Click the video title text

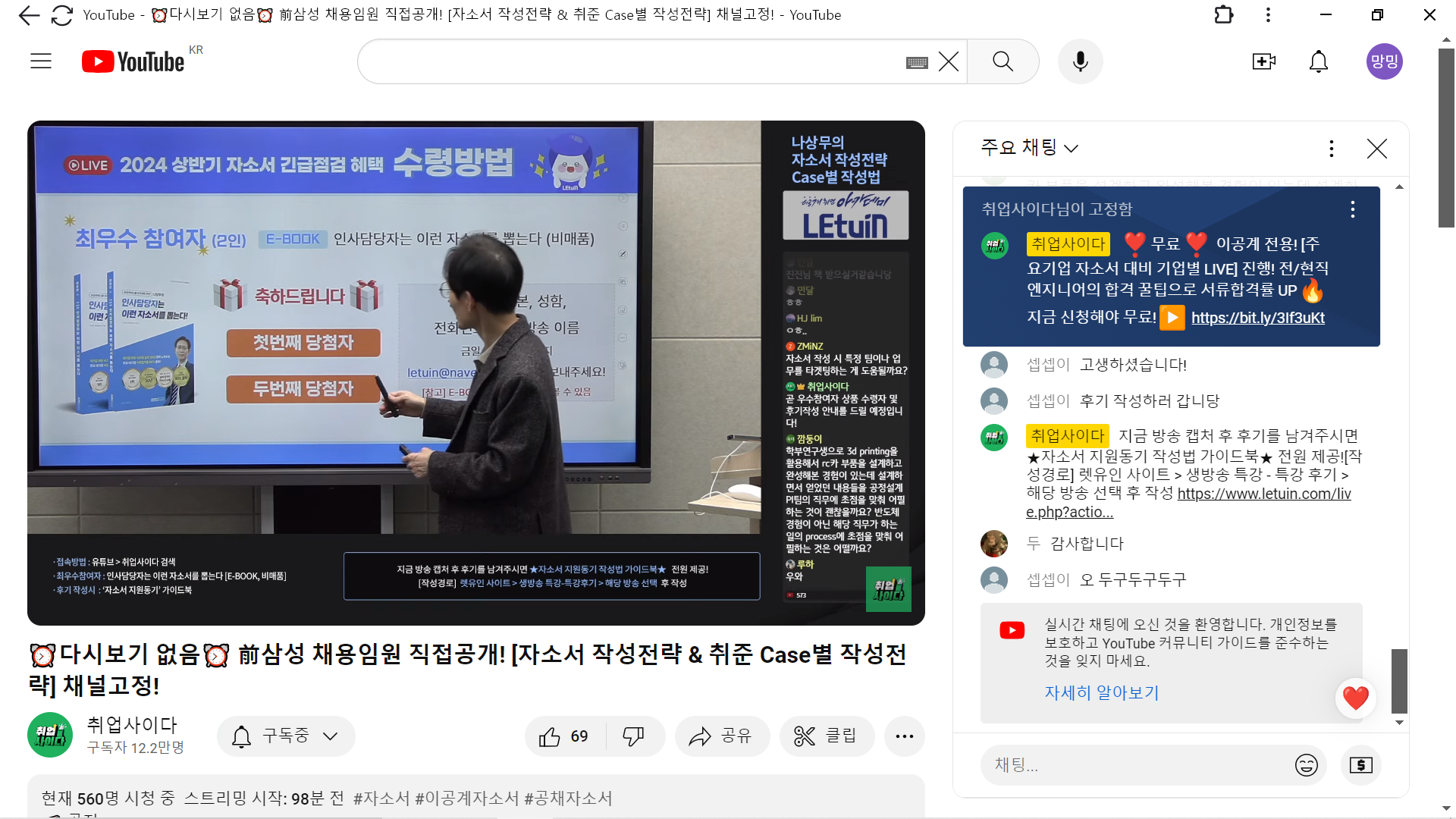467,670
